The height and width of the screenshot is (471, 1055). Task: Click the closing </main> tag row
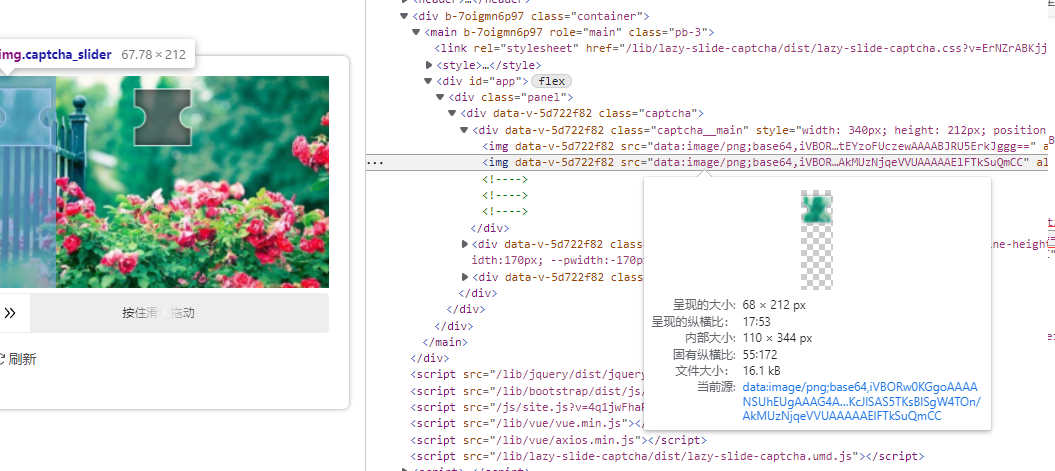(x=444, y=342)
